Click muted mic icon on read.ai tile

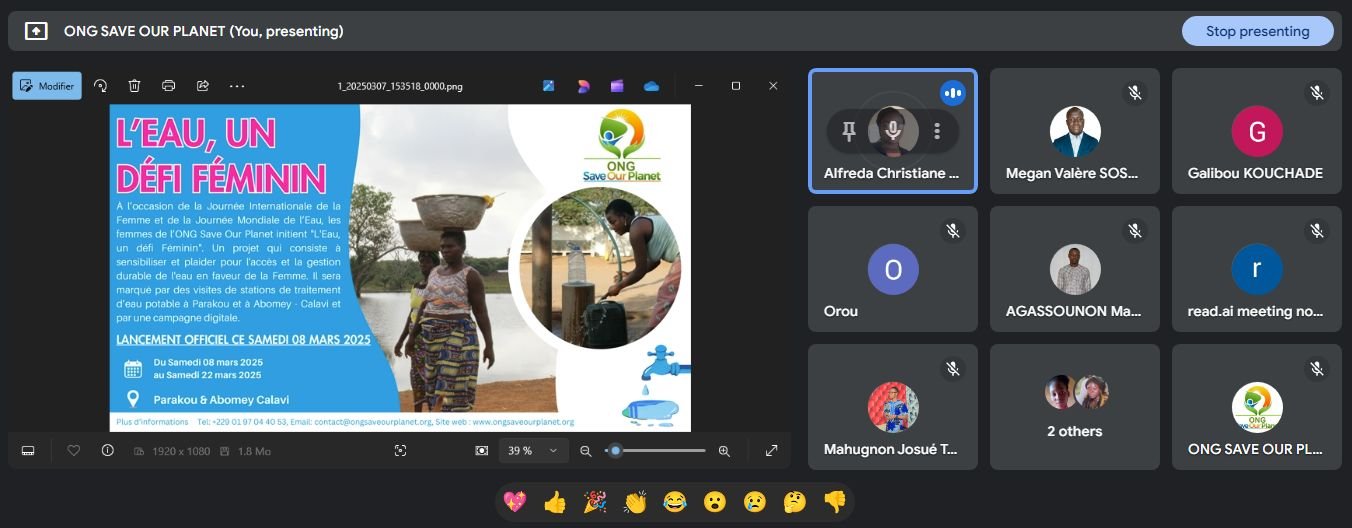point(1317,231)
